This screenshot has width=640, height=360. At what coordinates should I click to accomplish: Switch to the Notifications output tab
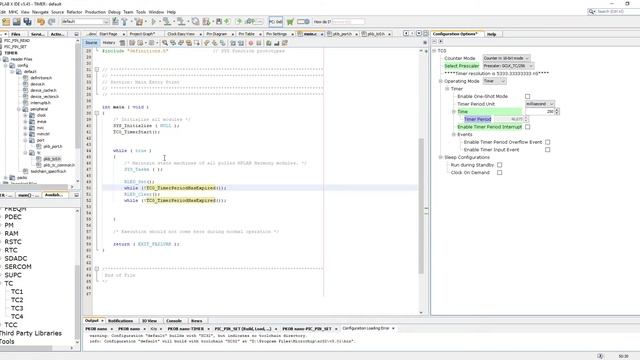tap(121, 321)
